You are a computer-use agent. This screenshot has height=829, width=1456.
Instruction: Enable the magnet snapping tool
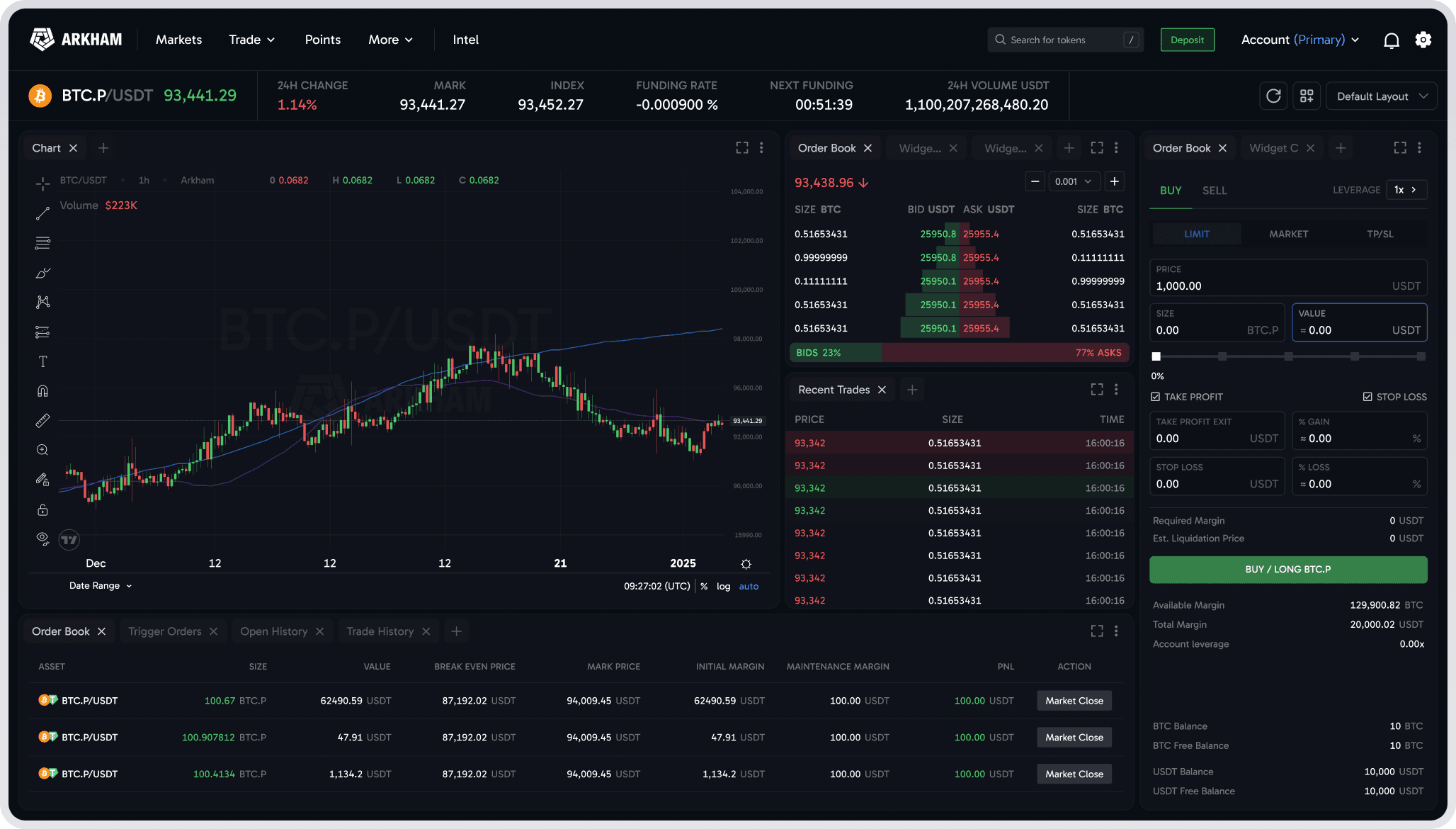(42, 390)
